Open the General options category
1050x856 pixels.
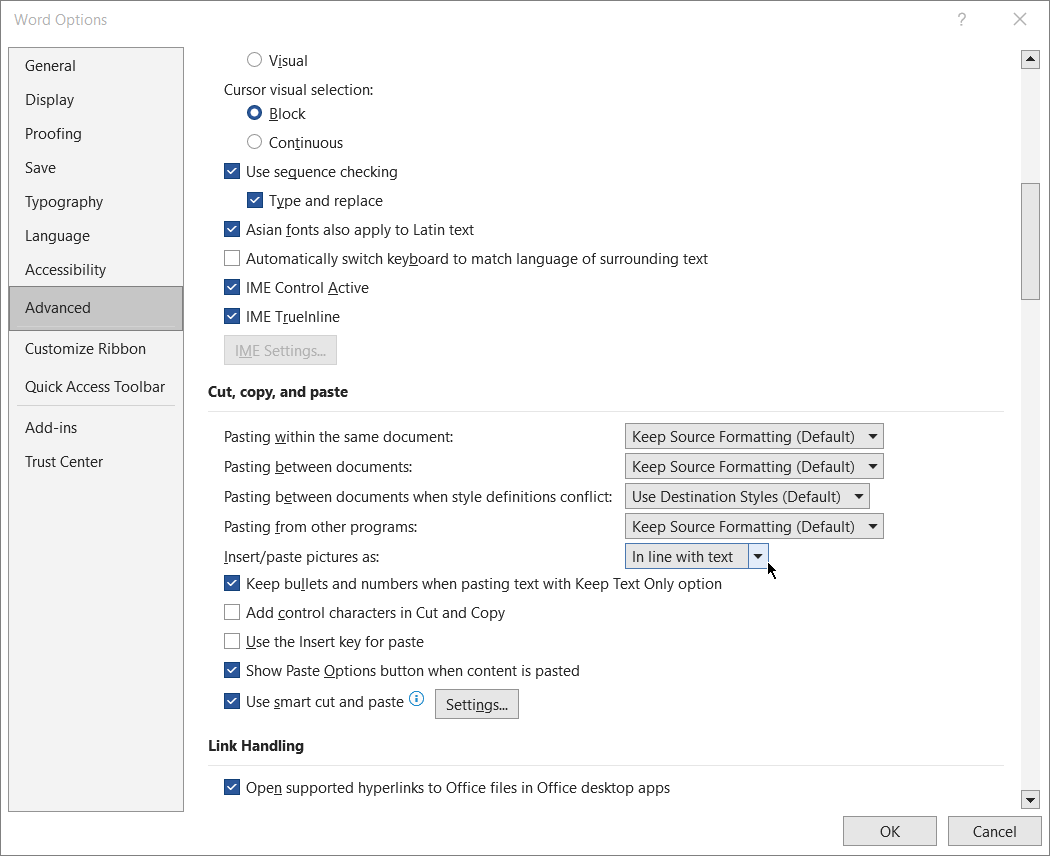[x=96, y=66]
